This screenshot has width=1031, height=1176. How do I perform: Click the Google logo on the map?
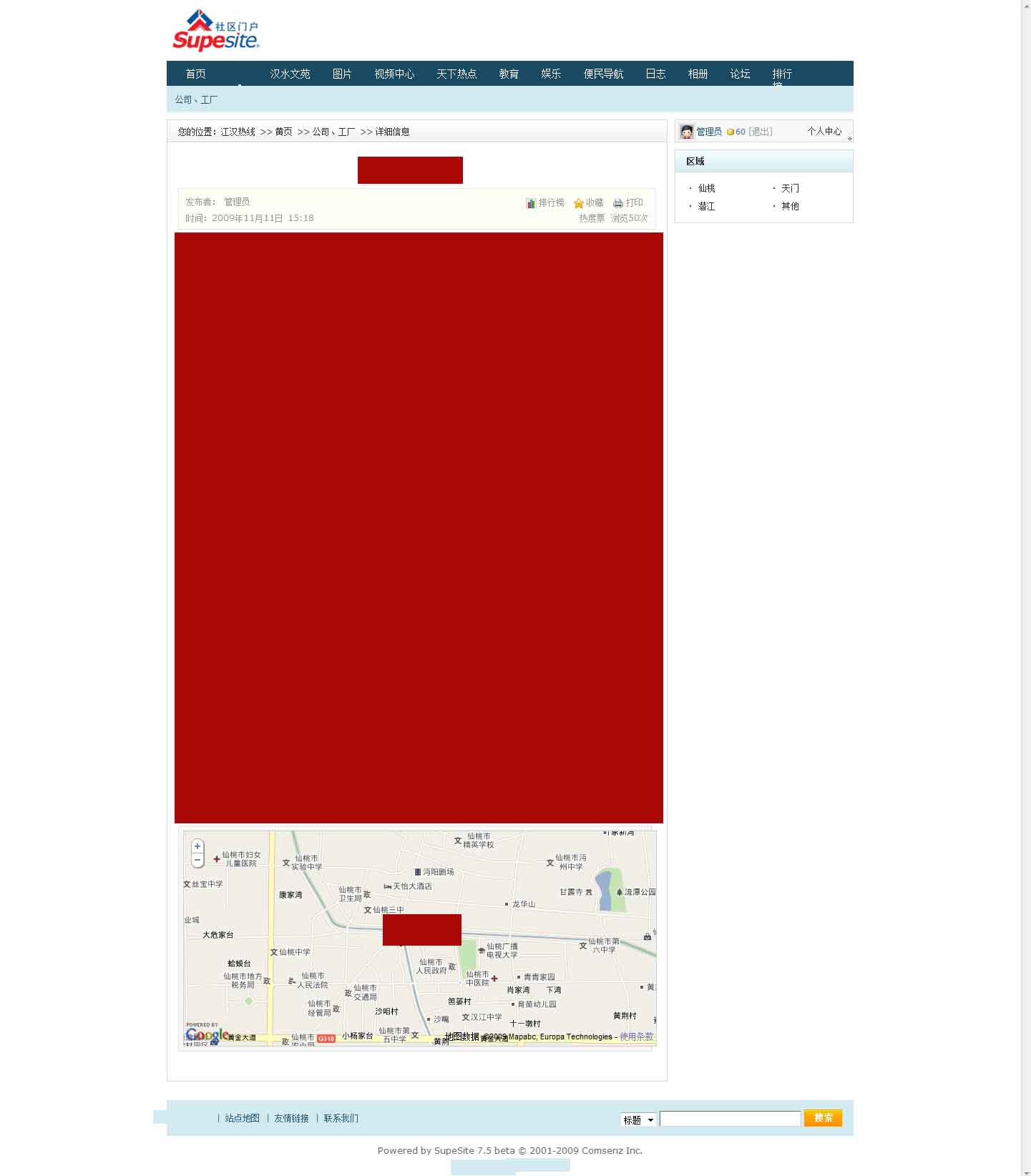pyautogui.click(x=207, y=1034)
